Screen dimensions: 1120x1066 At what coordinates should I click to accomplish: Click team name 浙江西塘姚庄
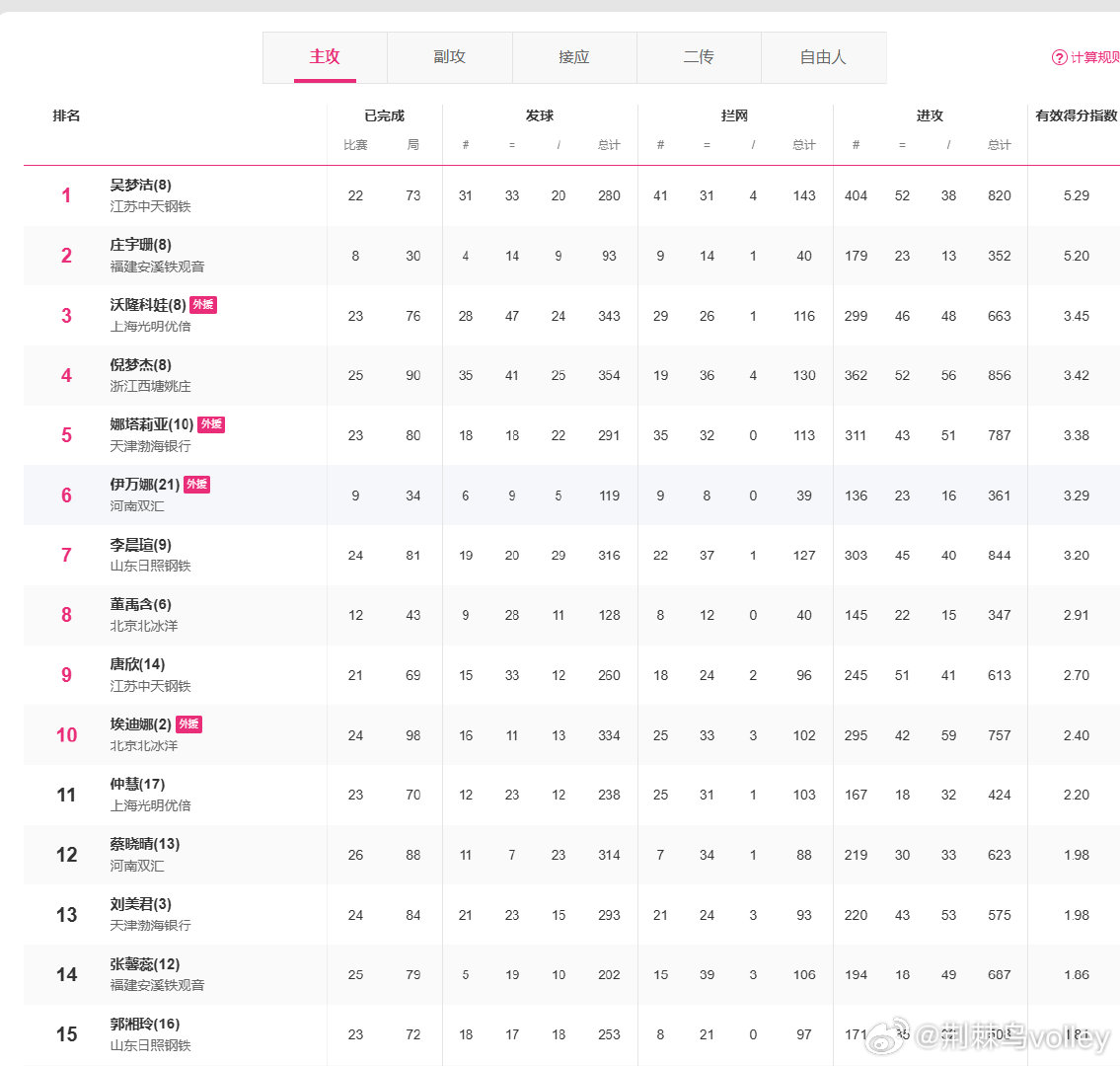click(150, 386)
